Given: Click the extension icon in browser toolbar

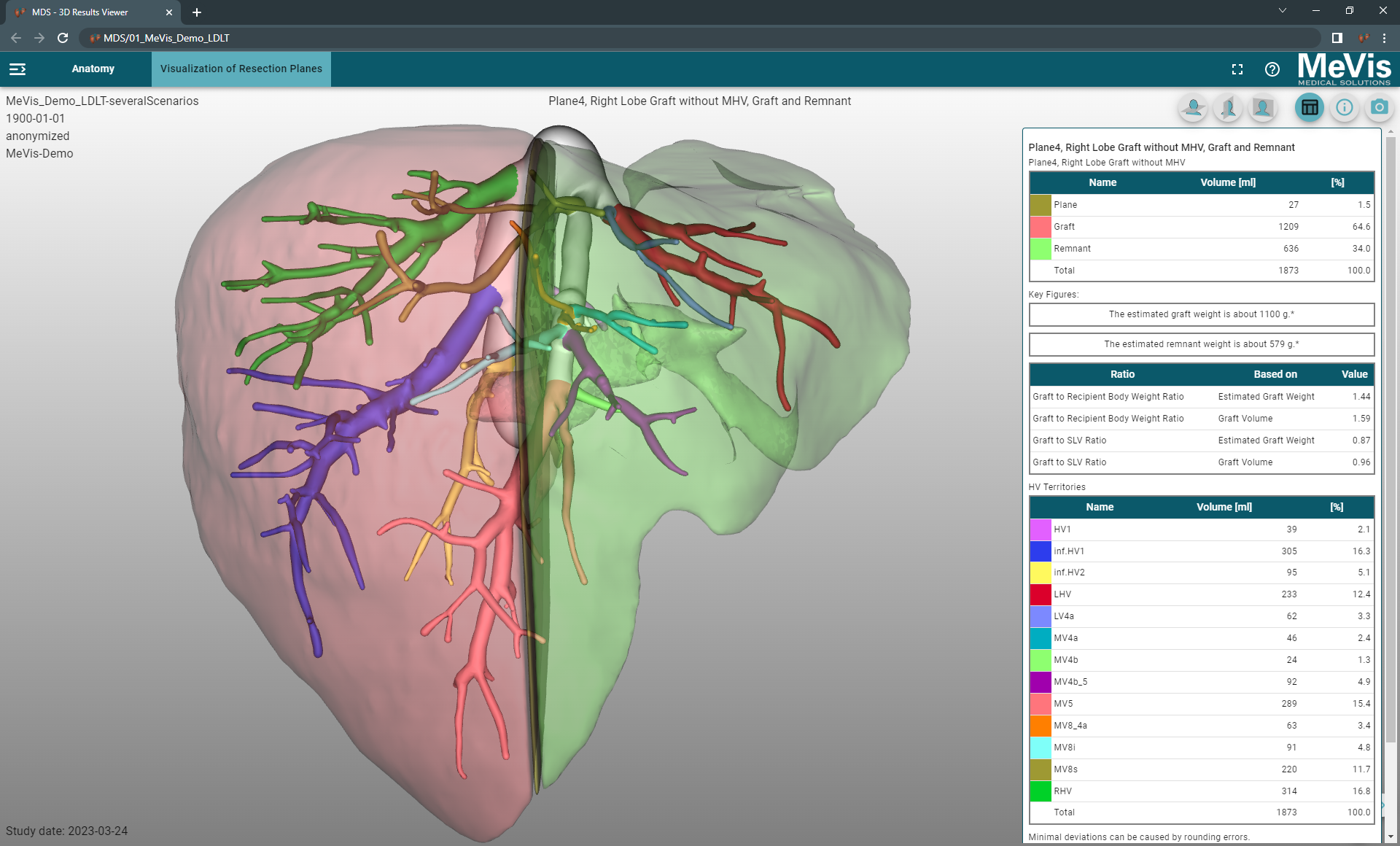Looking at the screenshot, I should pyautogui.click(x=1363, y=38).
